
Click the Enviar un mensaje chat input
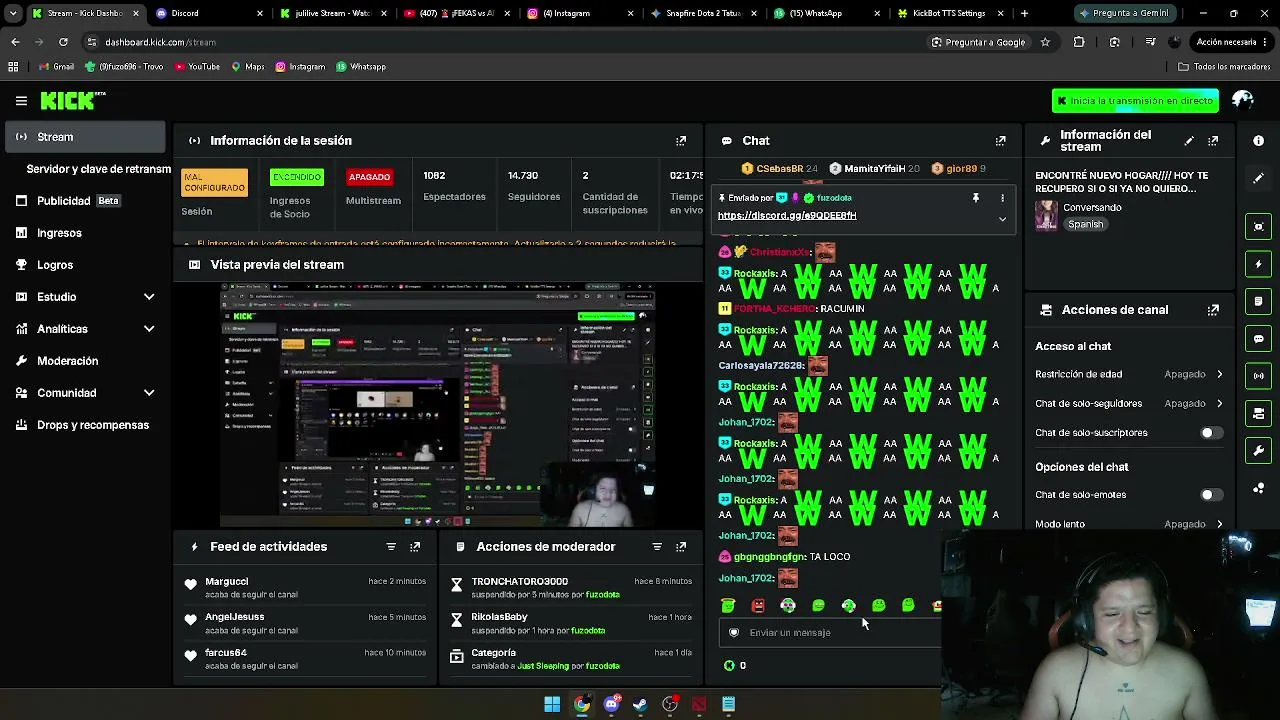point(831,632)
